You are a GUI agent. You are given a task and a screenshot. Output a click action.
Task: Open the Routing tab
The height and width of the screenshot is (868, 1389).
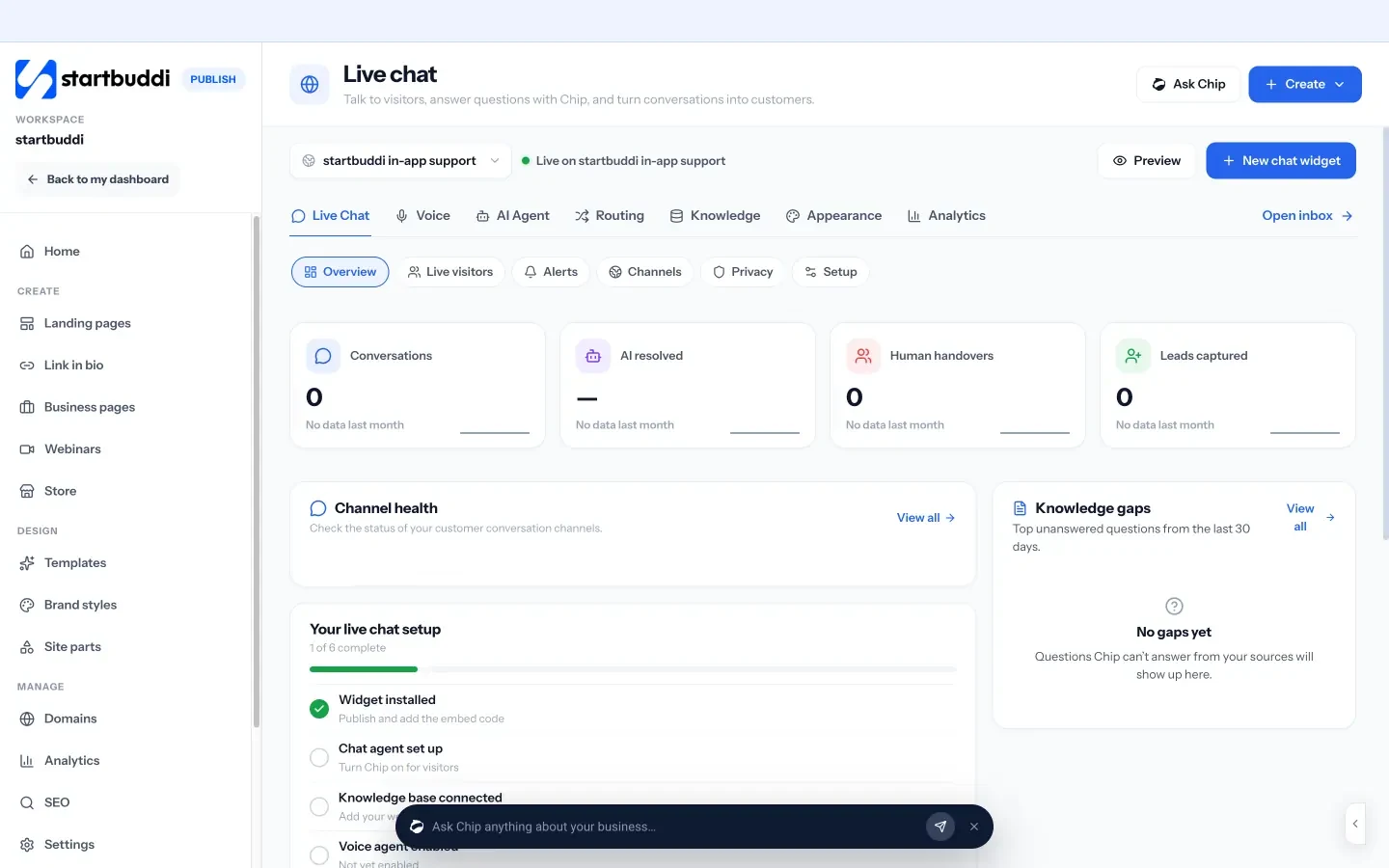610,216
